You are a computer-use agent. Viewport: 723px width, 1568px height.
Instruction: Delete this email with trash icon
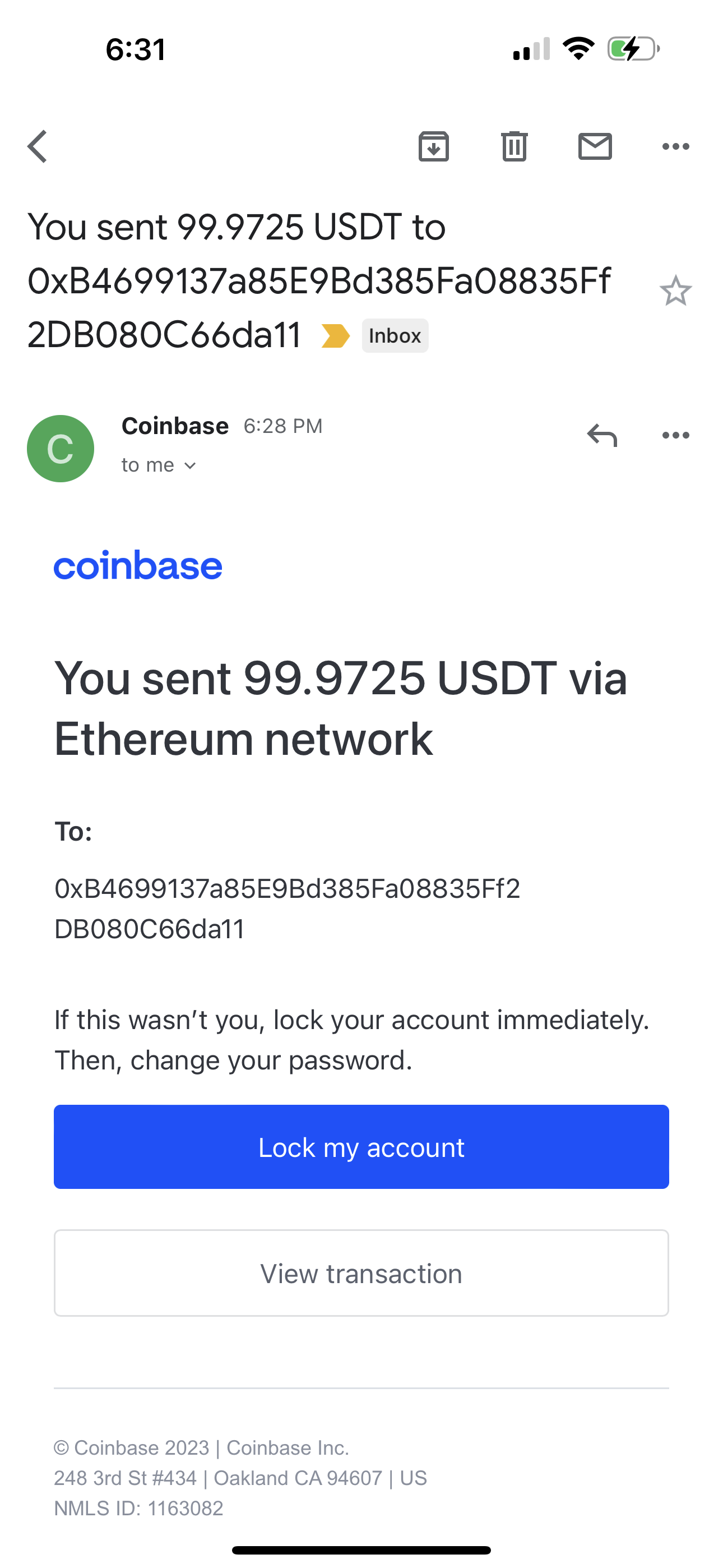pos(515,147)
